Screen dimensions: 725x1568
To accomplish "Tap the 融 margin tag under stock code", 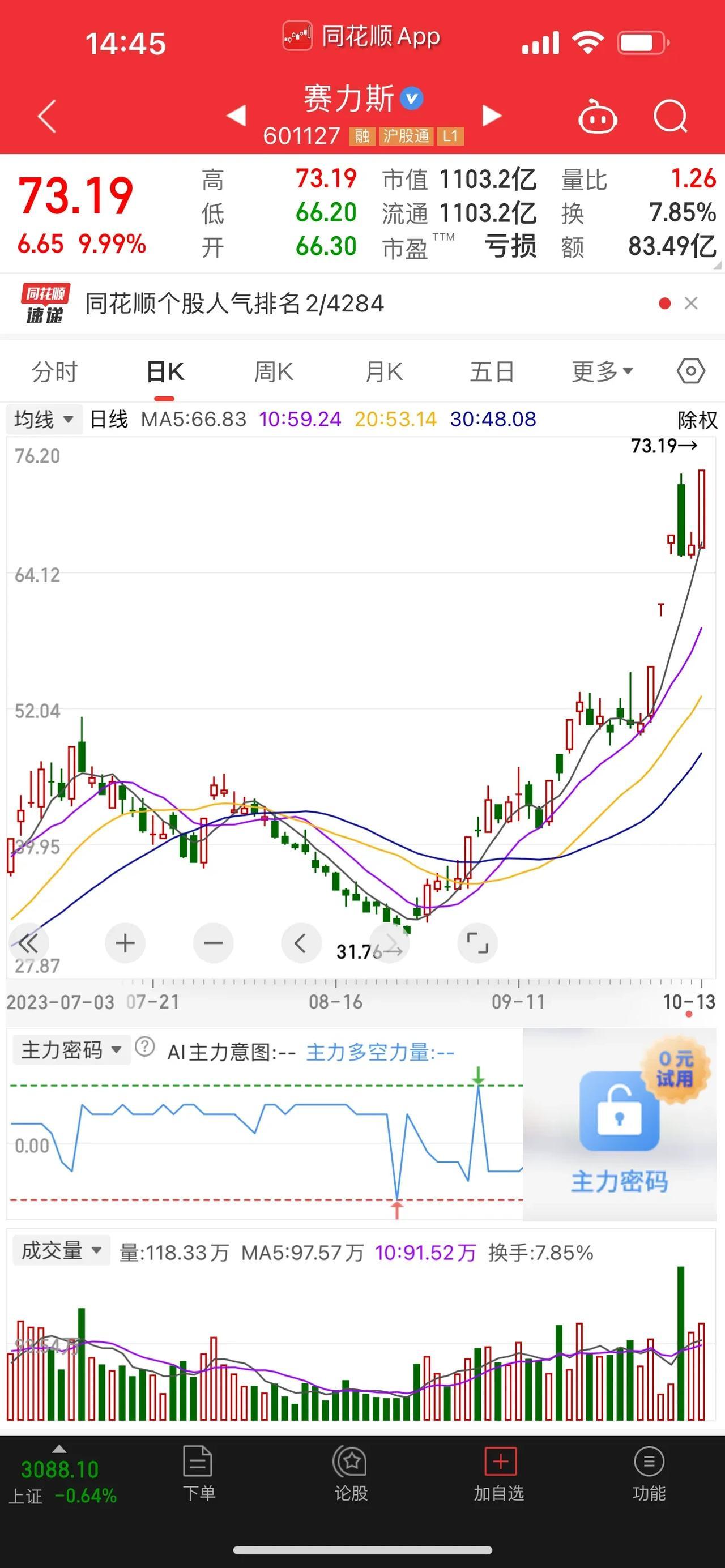I will (361, 136).
